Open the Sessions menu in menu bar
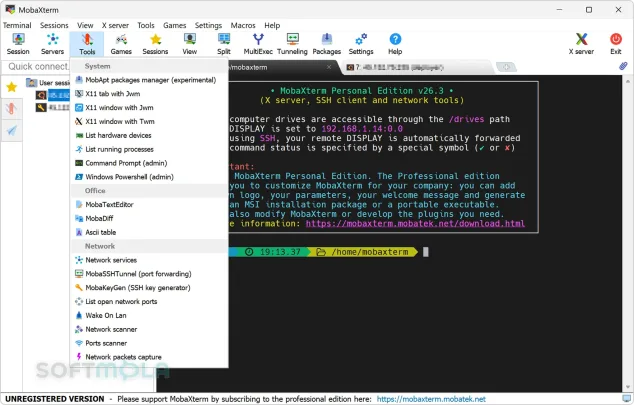Image resolution: width=634 pixels, height=405 pixels. [54, 25]
